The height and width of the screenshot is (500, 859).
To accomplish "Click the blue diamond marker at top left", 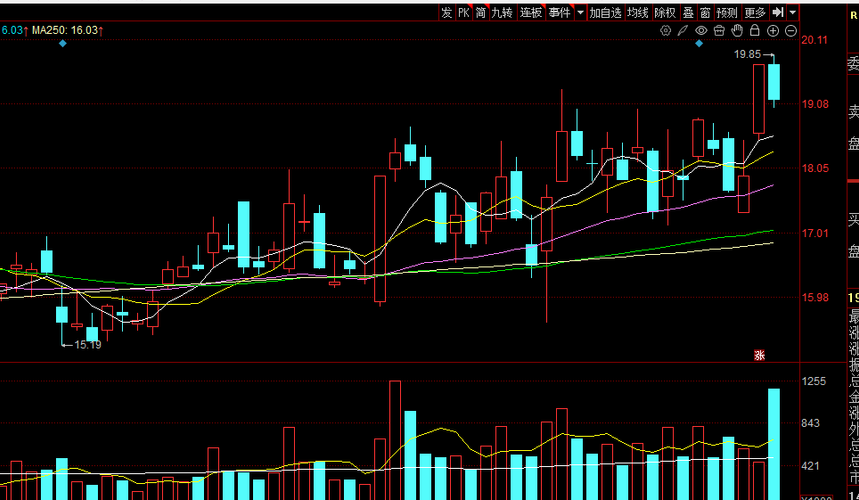I will (x=62, y=43).
